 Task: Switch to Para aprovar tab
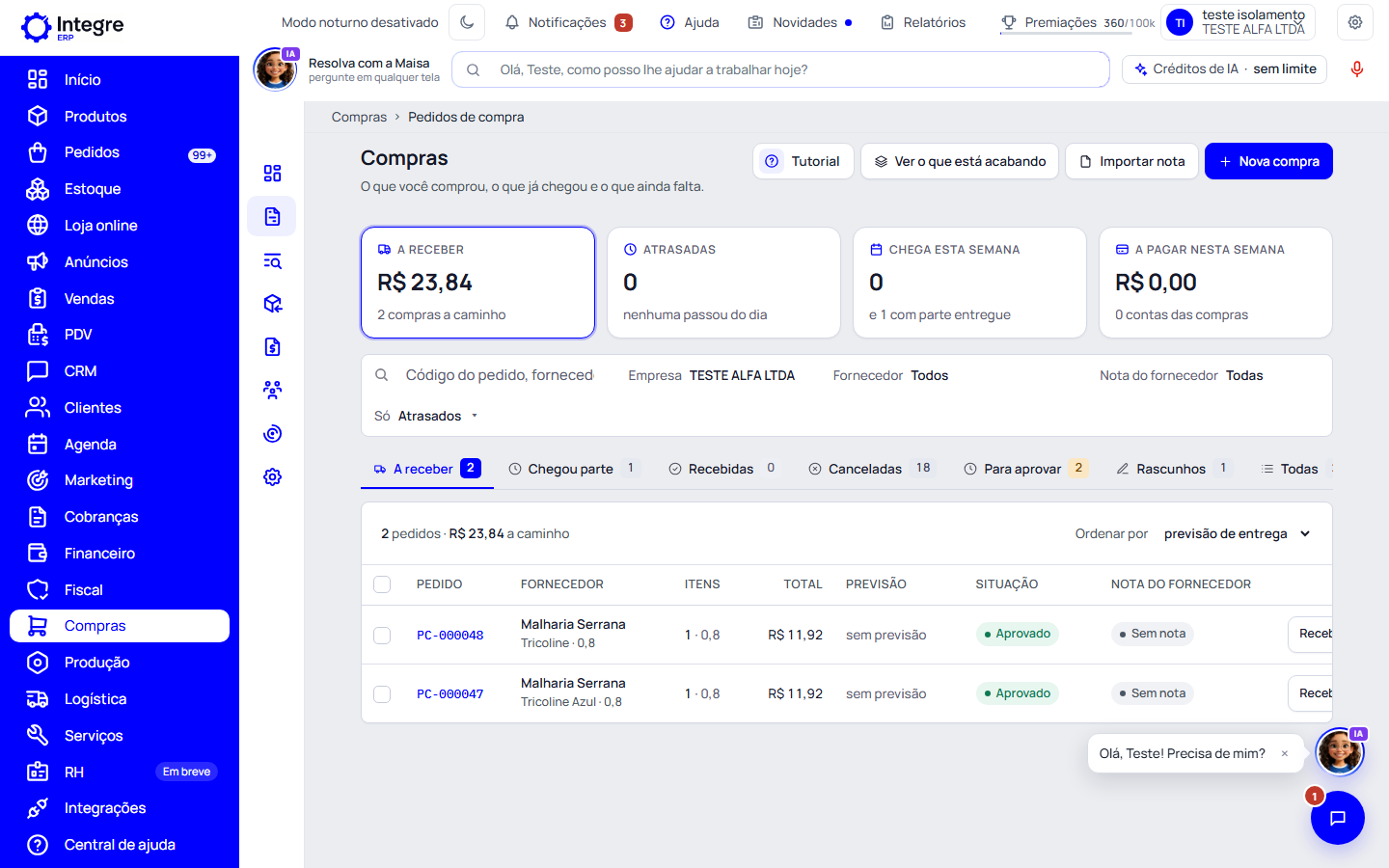tap(1026, 469)
